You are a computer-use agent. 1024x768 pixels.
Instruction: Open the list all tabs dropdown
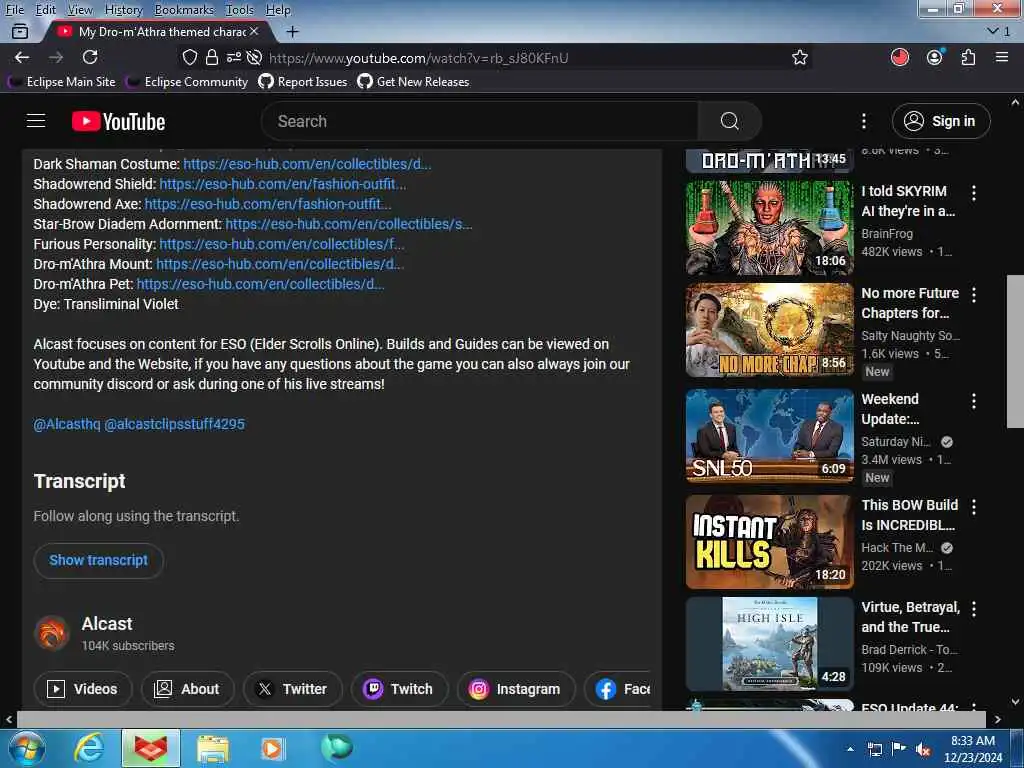(x=998, y=31)
